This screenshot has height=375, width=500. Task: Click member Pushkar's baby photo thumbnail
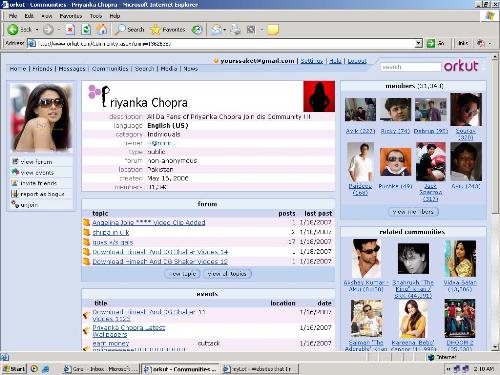coord(395,162)
